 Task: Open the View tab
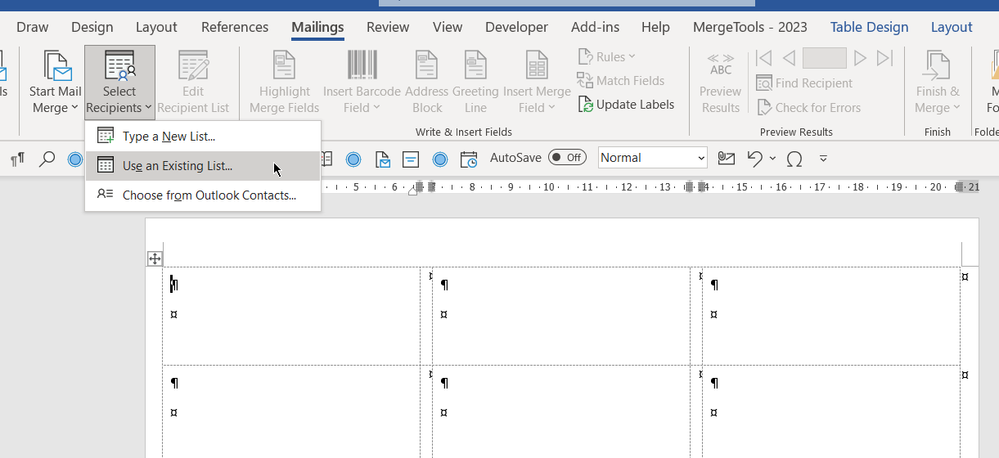click(447, 27)
